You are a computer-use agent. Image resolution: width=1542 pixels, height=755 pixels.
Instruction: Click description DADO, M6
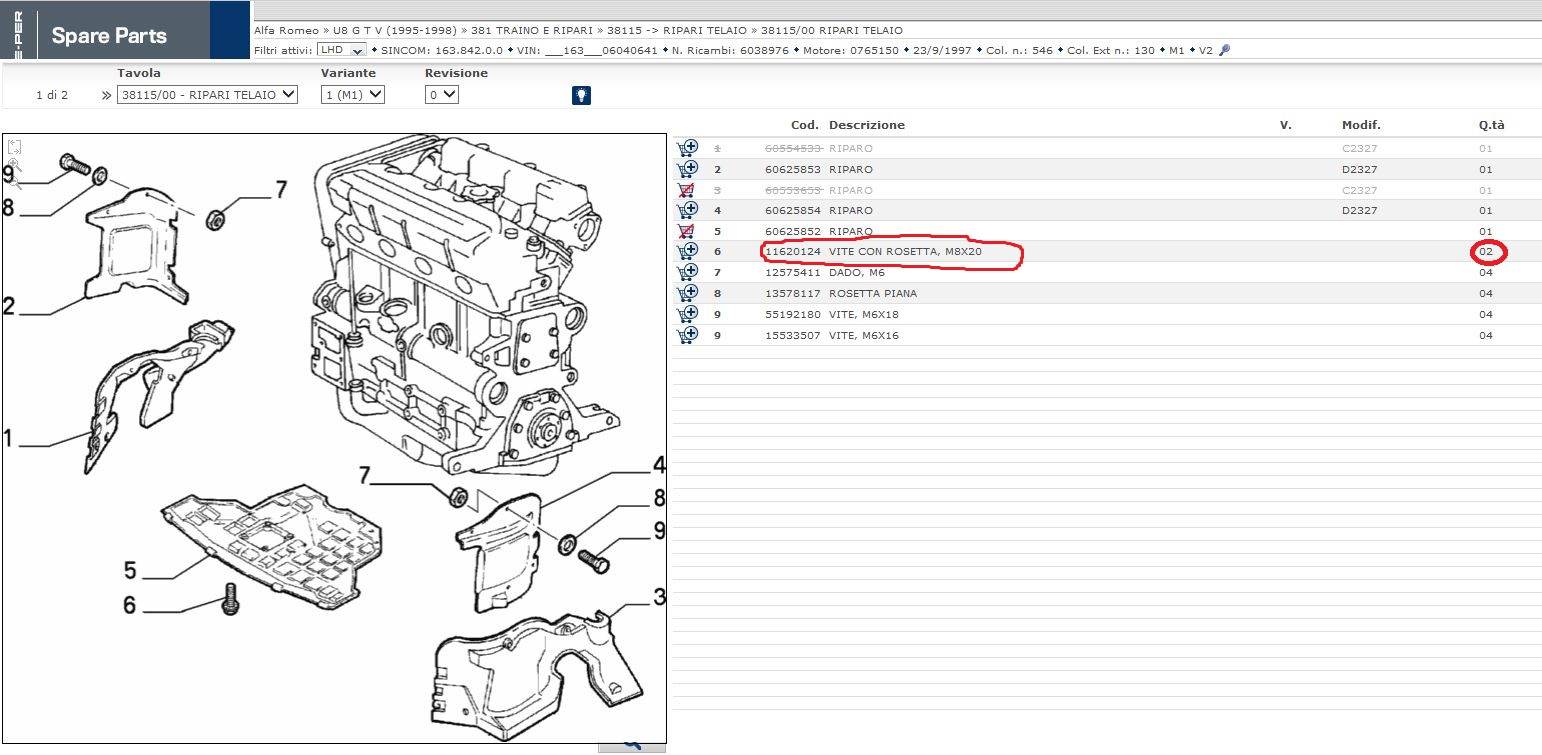(x=857, y=273)
